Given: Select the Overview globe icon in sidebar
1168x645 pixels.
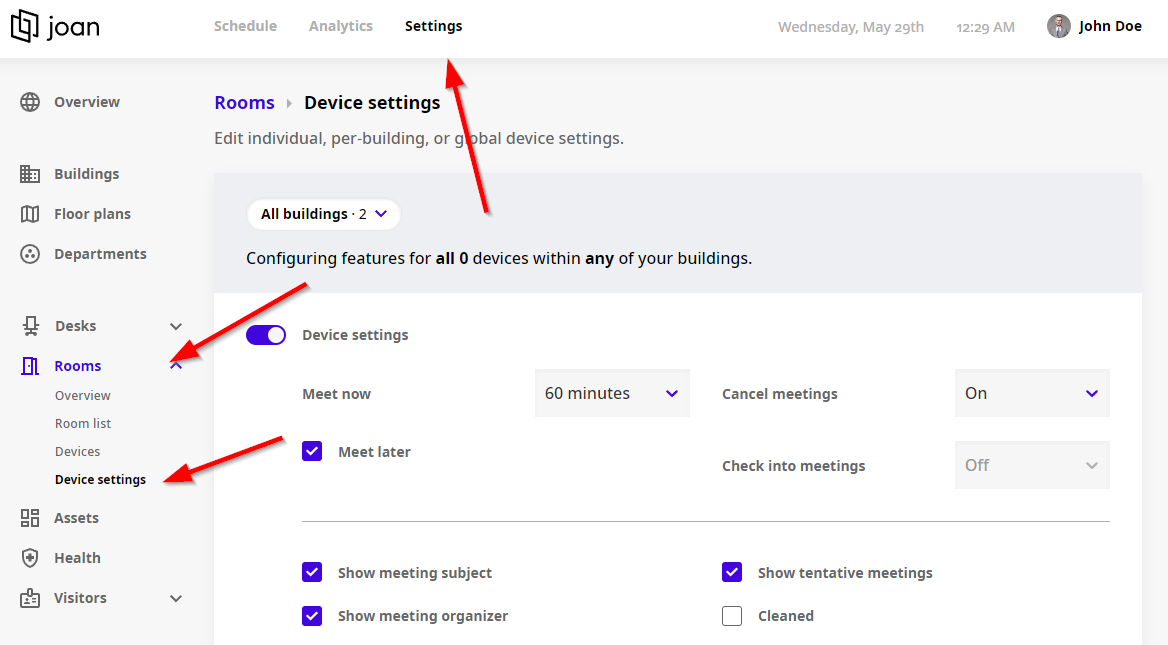Looking at the screenshot, I should click(29, 101).
